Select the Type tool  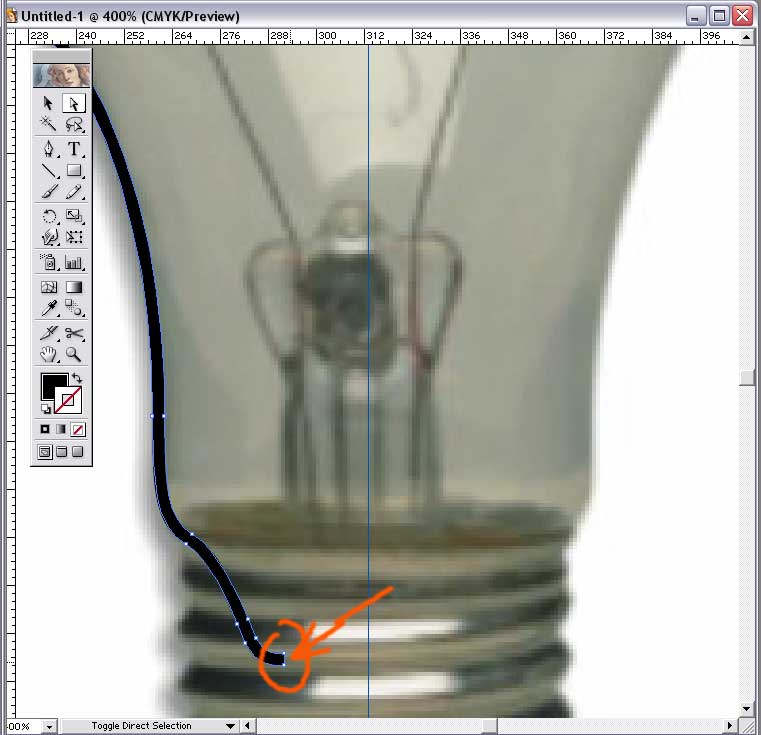coord(74,149)
